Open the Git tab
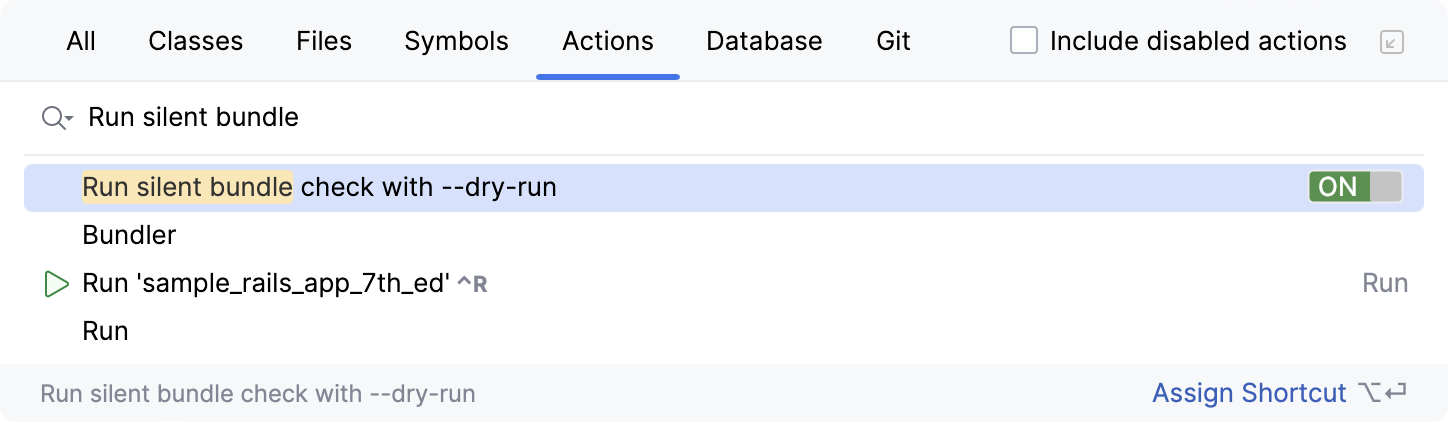 pos(893,41)
